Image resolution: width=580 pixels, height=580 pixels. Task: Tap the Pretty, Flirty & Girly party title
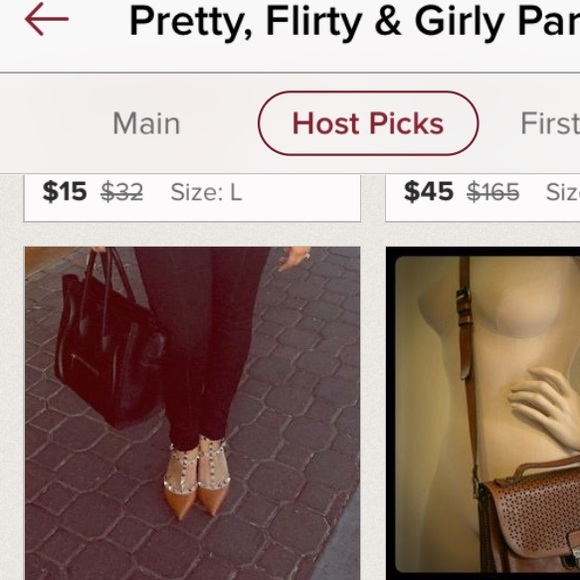(x=354, y=21)
